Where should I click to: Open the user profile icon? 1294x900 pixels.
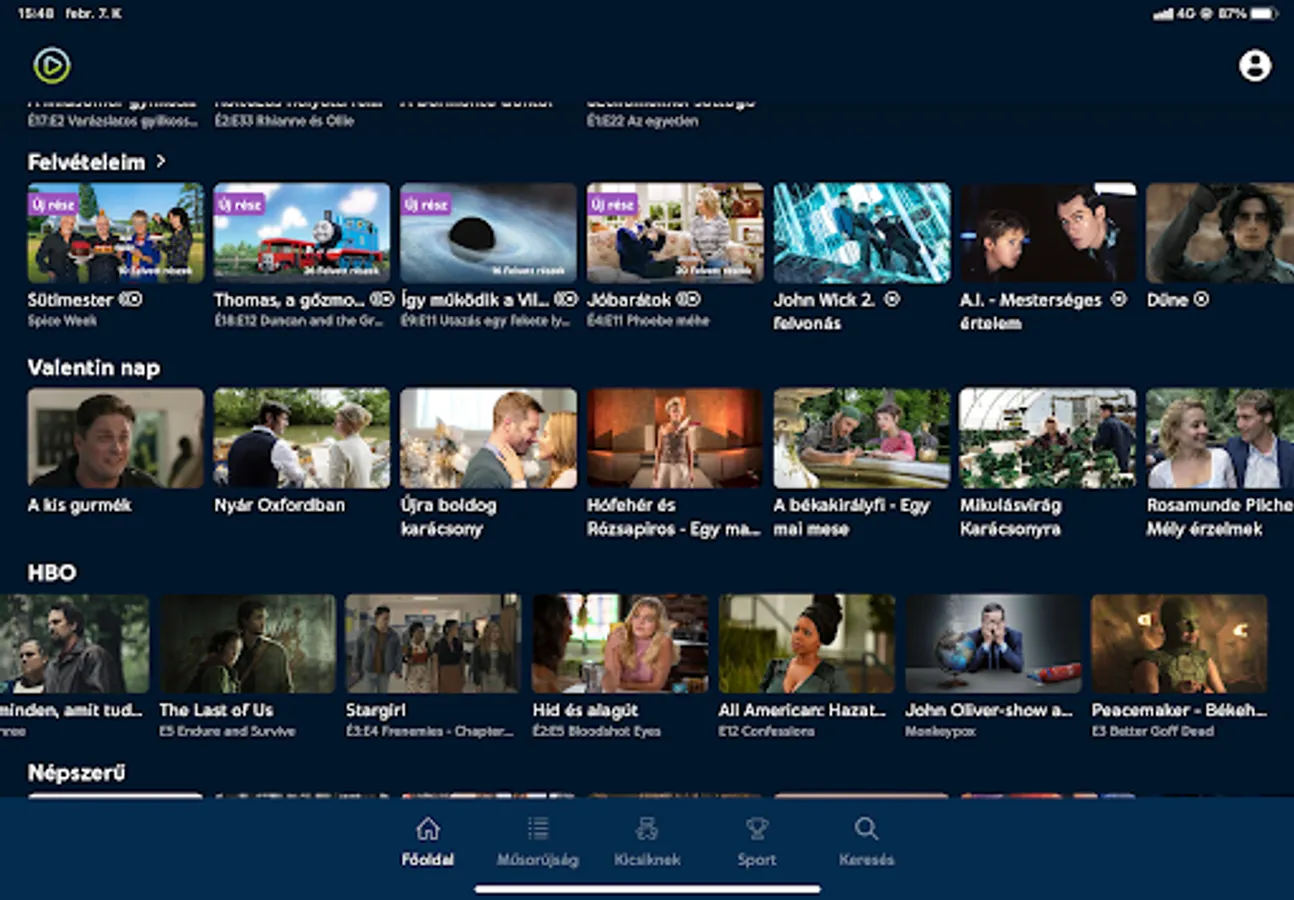(x=1254, y=66)
